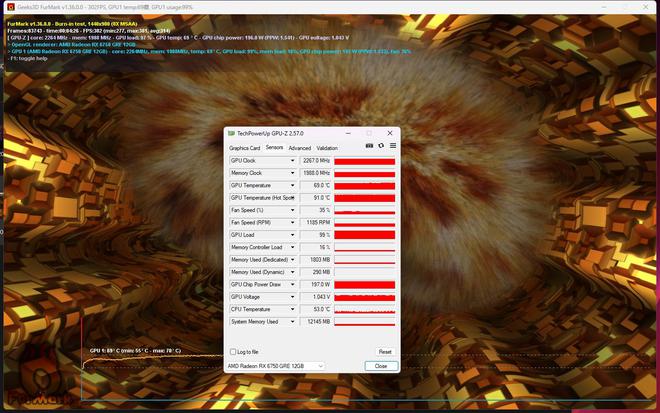Viewport: 660px width, 413px height.
Task: Click the system memory value 12145 MB
Action: pyautogui.click(x=316, y=322)
